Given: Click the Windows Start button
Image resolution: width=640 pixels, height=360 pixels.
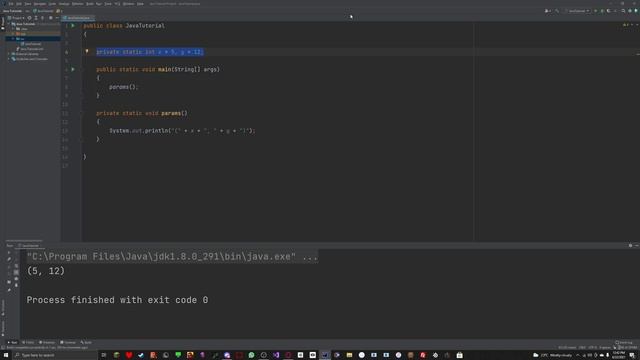Looking at the screenshot, I should point(6,355).
